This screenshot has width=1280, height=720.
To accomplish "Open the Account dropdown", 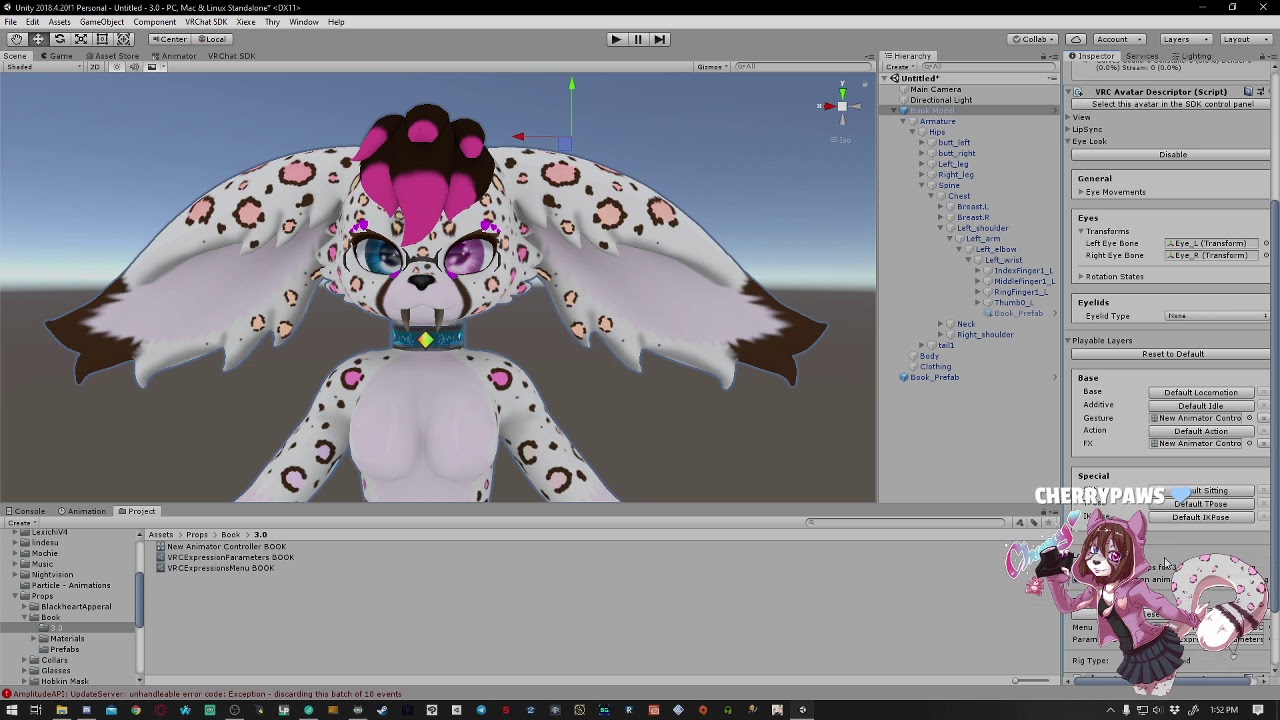I will (1119, 39).
